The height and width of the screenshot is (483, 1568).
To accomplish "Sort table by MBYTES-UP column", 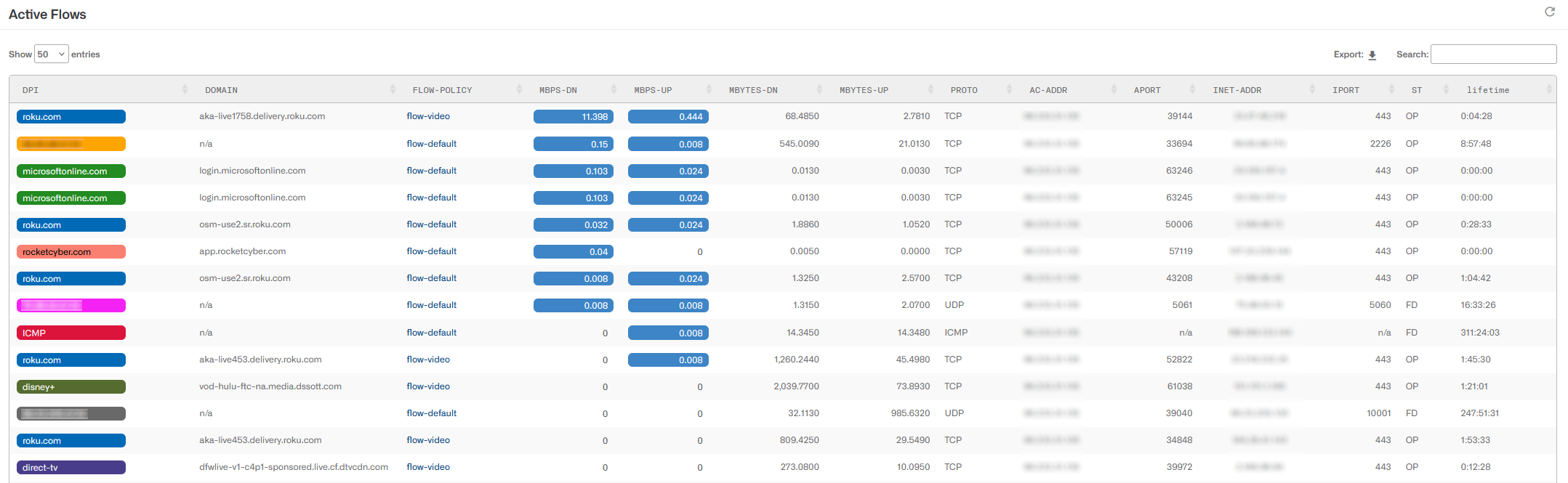I will [882, 89].
